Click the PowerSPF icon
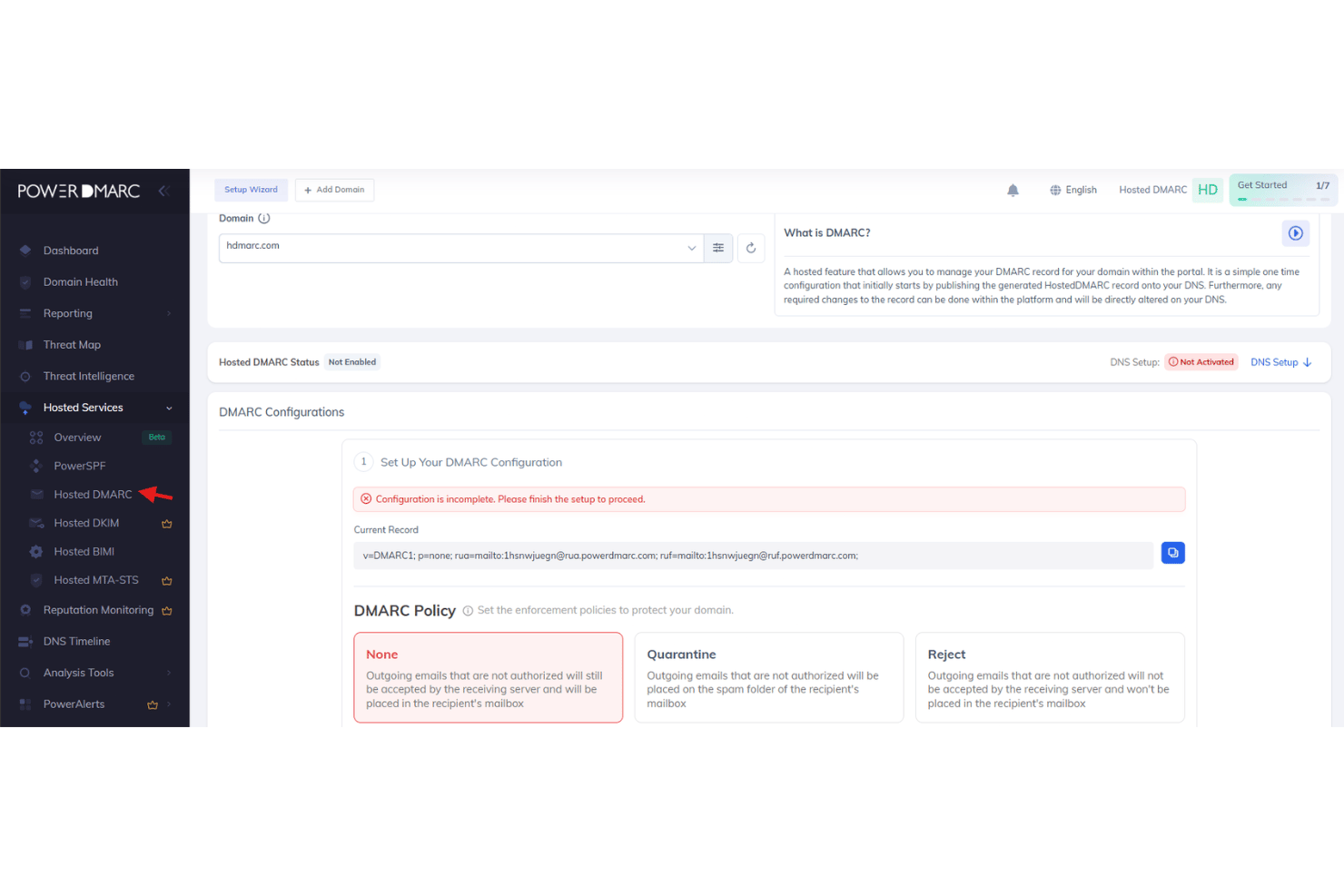Viewport: 1344px width, 896px height. [36, 466]
